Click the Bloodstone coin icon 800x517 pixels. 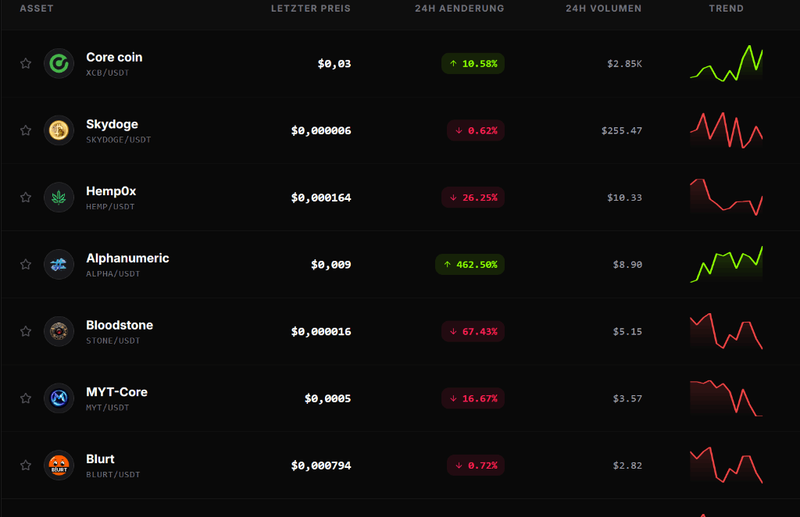pyautogui.click(x=59, y=331)
